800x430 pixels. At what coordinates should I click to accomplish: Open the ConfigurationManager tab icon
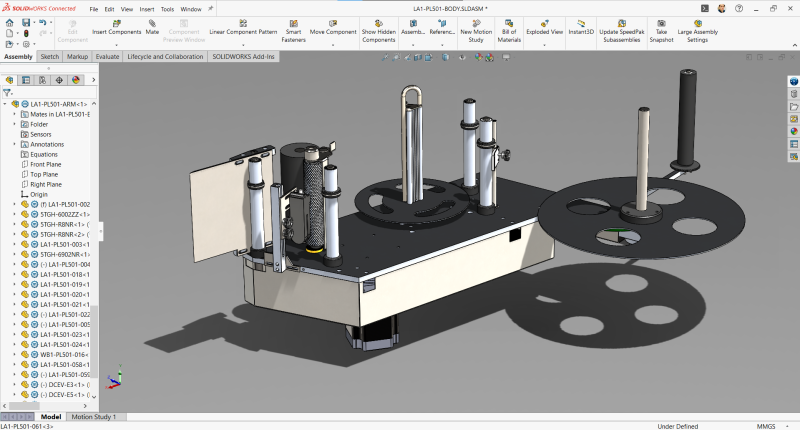click(x=41, y=80)
